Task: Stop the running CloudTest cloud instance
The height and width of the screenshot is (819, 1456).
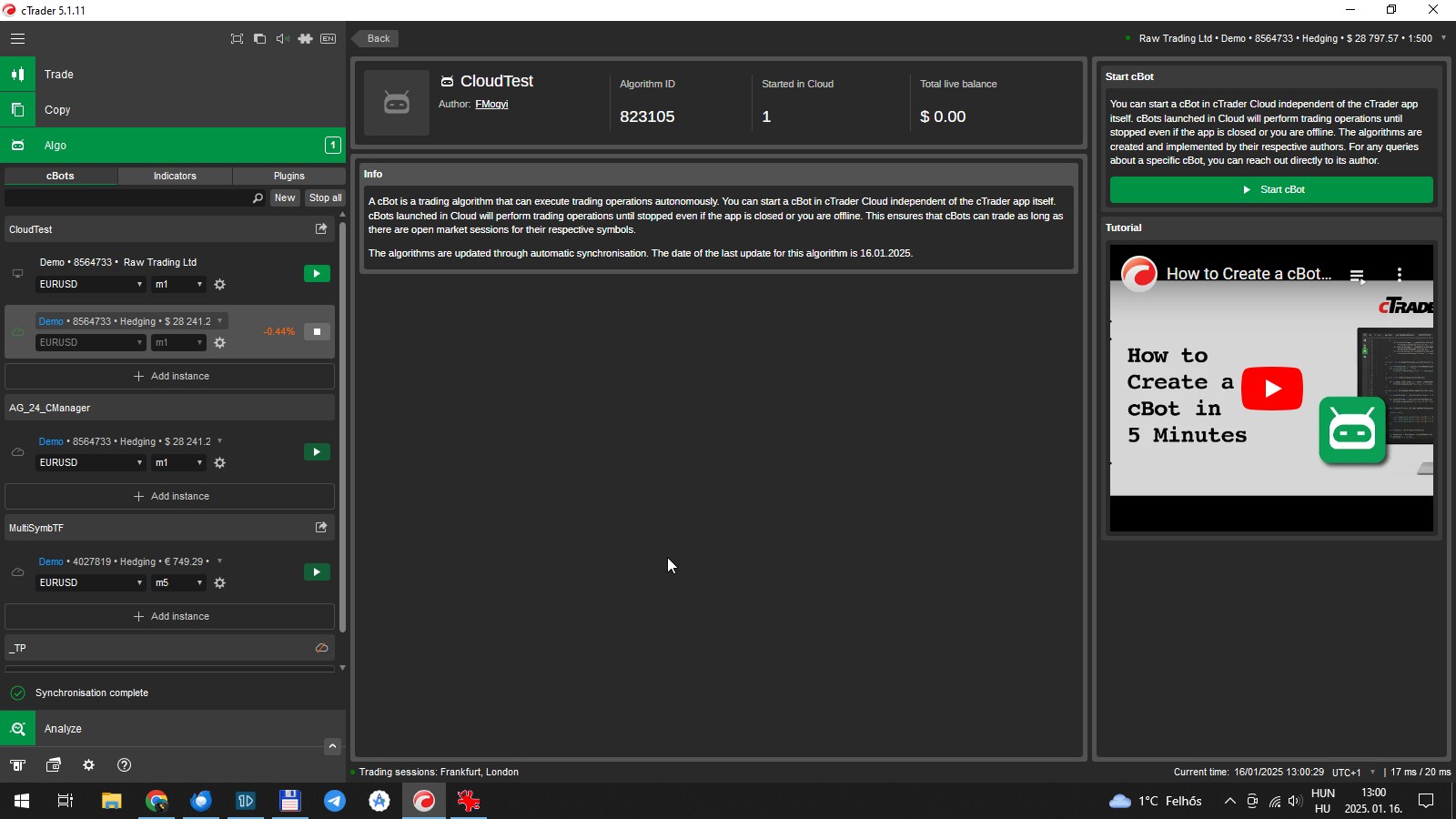Action: tap(317, 331)
